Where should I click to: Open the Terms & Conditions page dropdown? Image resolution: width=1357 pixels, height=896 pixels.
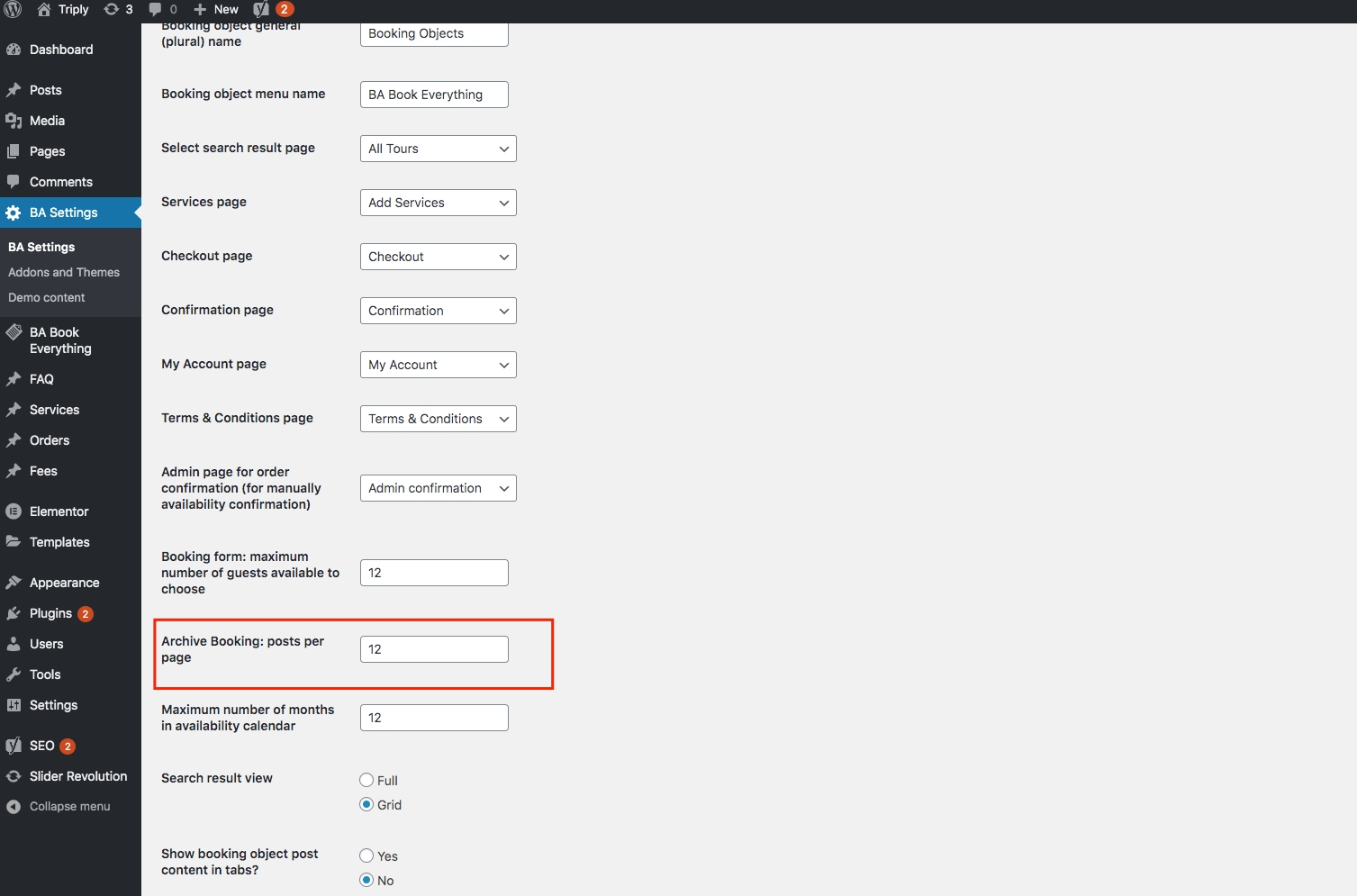point(438,419)
